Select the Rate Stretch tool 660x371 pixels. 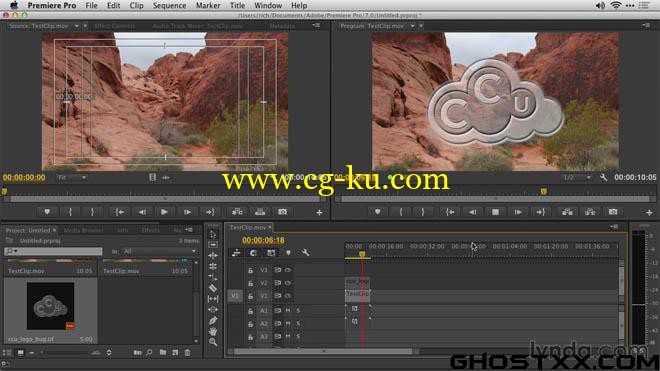pyautogui.click(x=213, y=277)
